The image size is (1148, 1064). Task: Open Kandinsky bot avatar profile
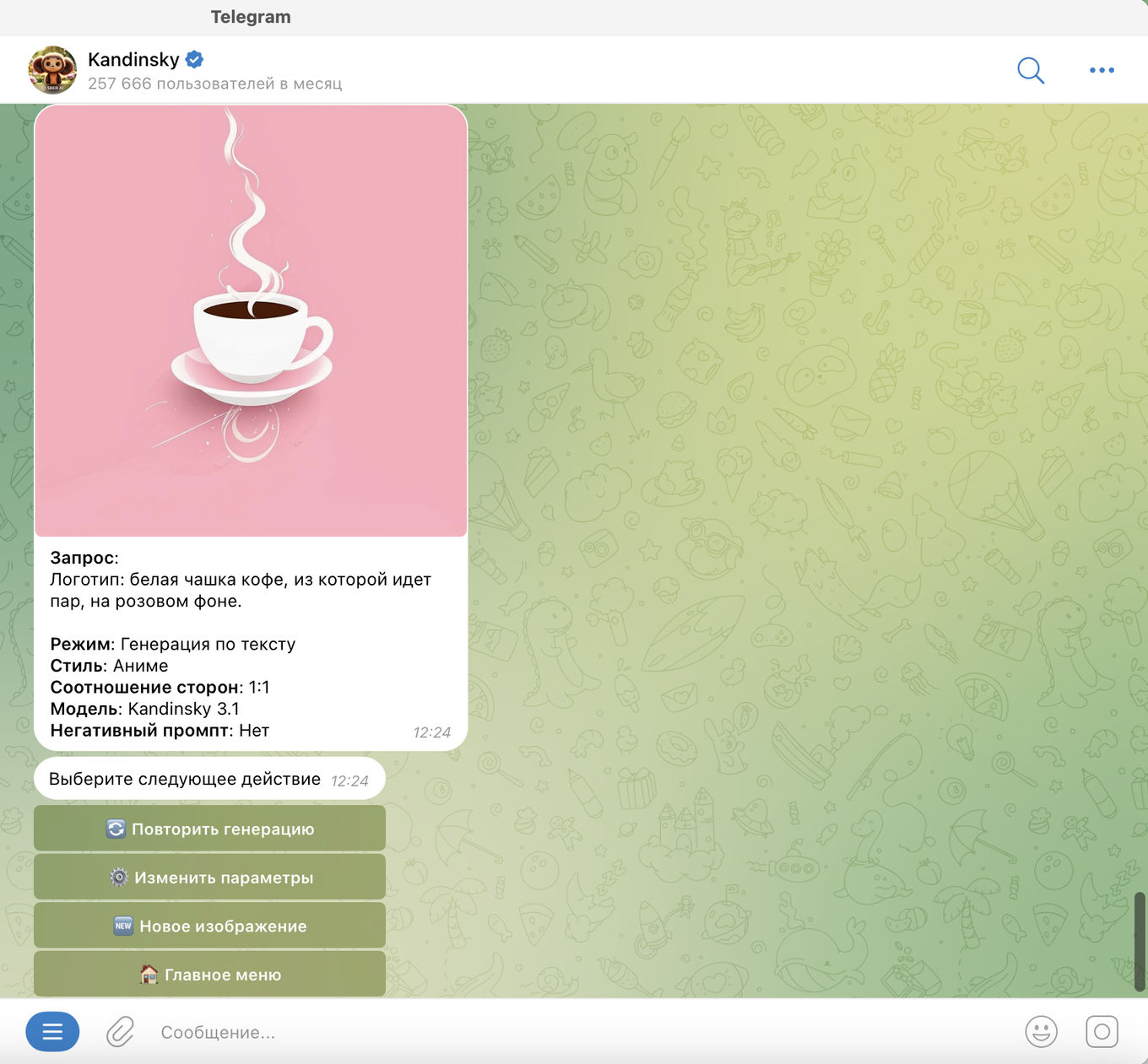pos(52,69)
